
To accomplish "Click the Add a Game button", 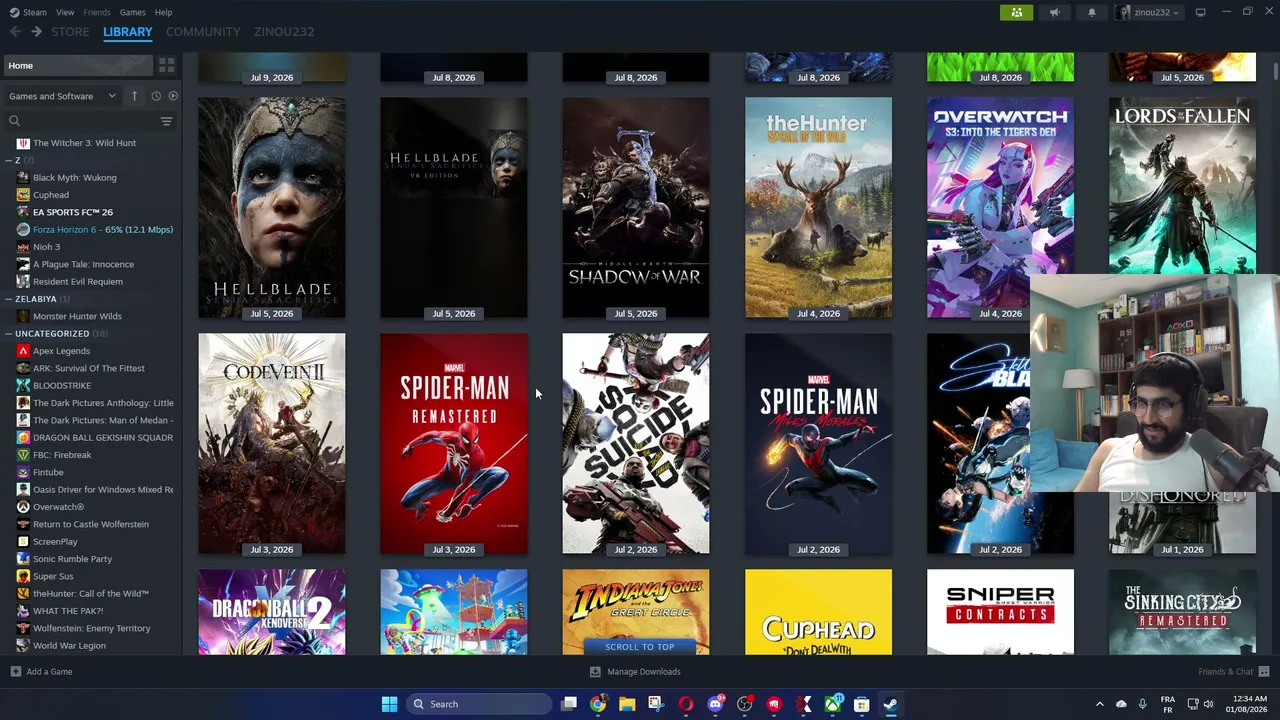I will pos(41,672).
